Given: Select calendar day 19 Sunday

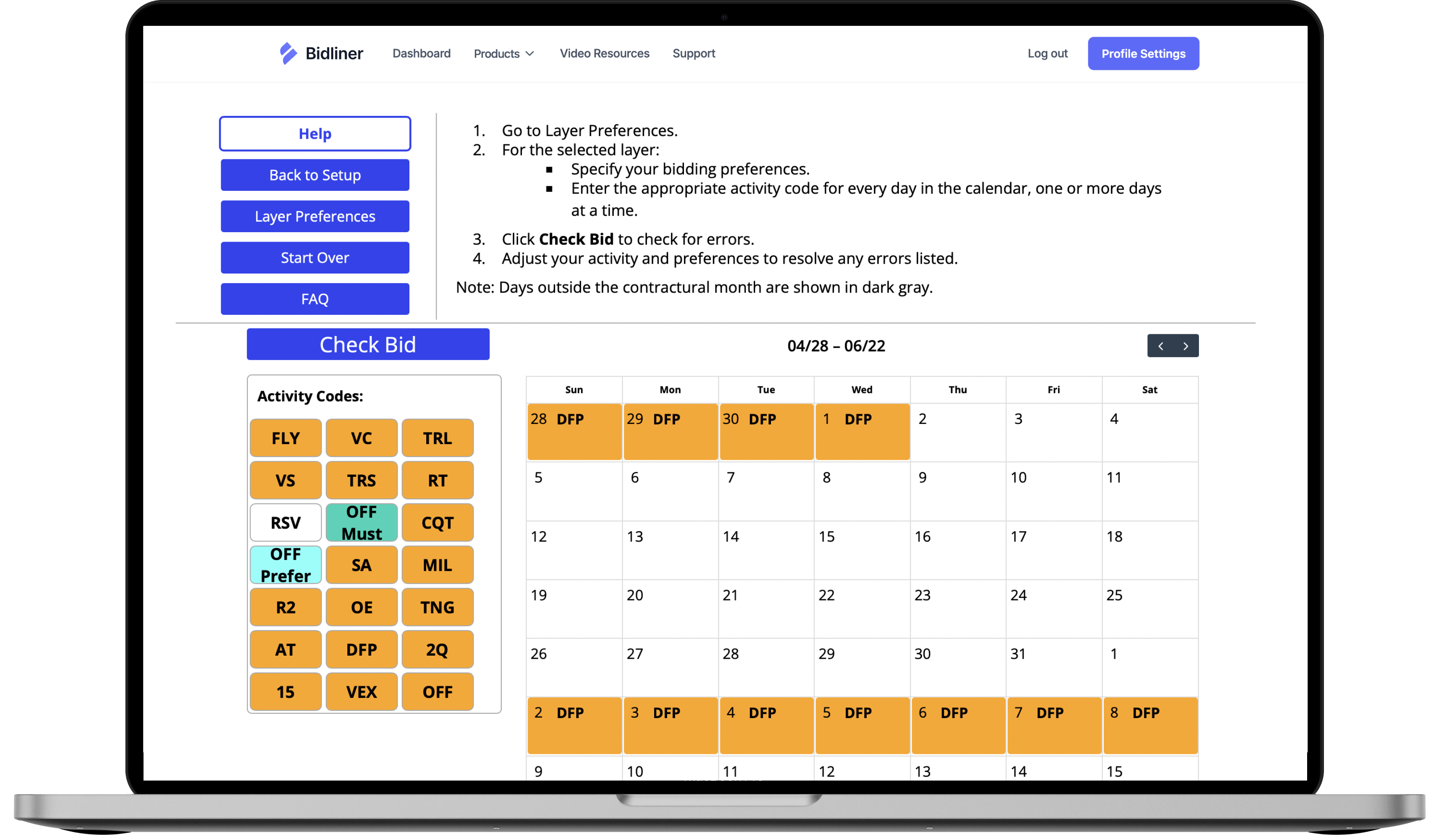Looking at the screenshot, I should click(x=574, y=609).
